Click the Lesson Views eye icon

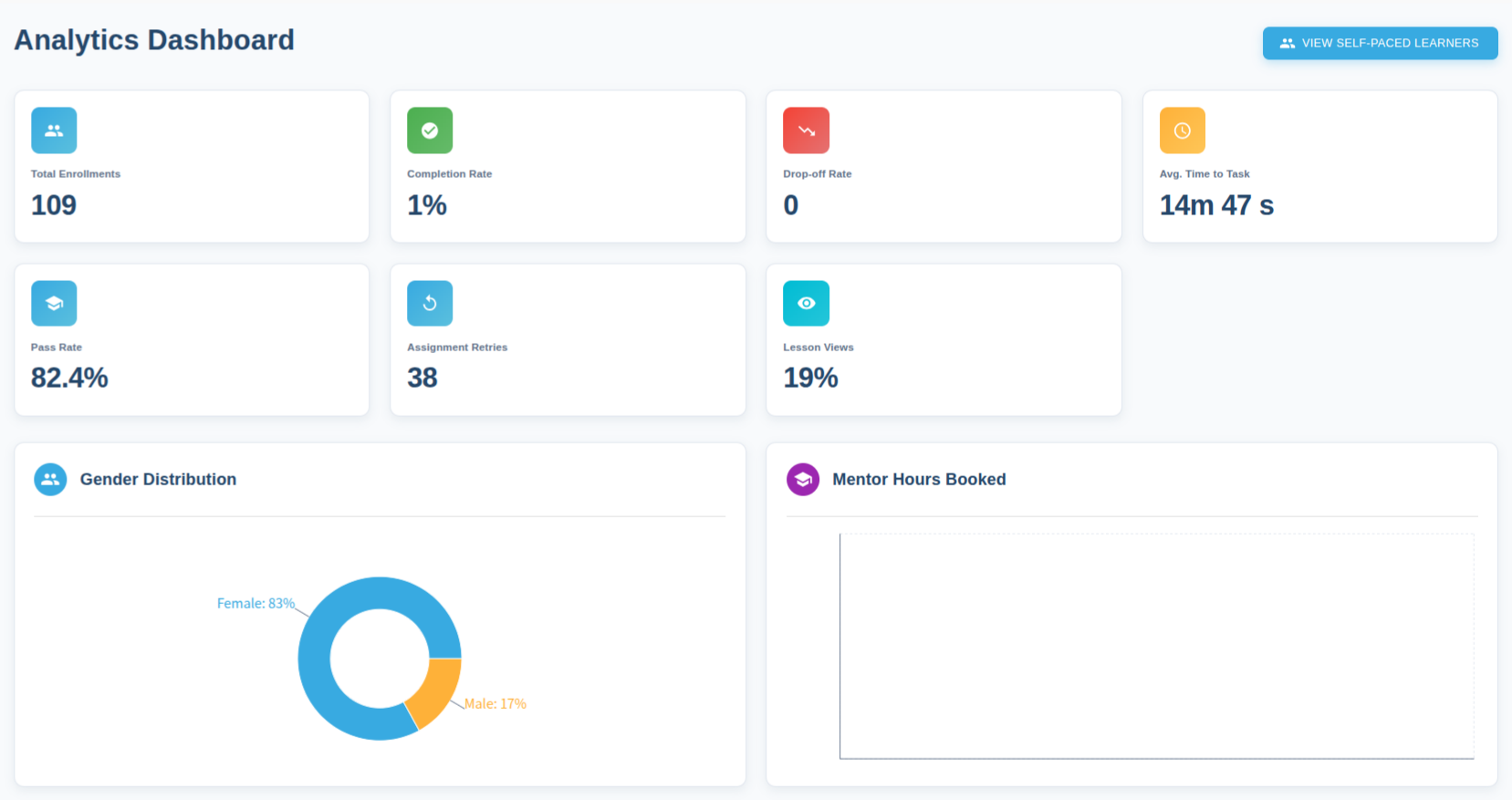coord(806,304)
